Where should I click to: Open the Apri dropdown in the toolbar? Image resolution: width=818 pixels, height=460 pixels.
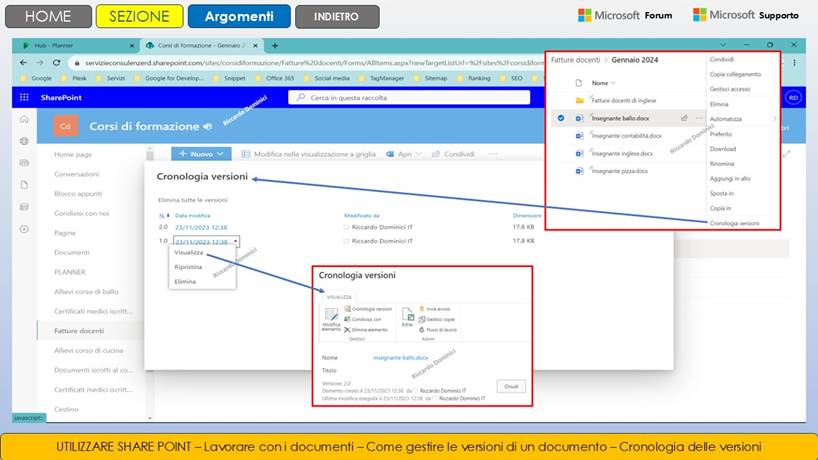(x=404, y=154)
